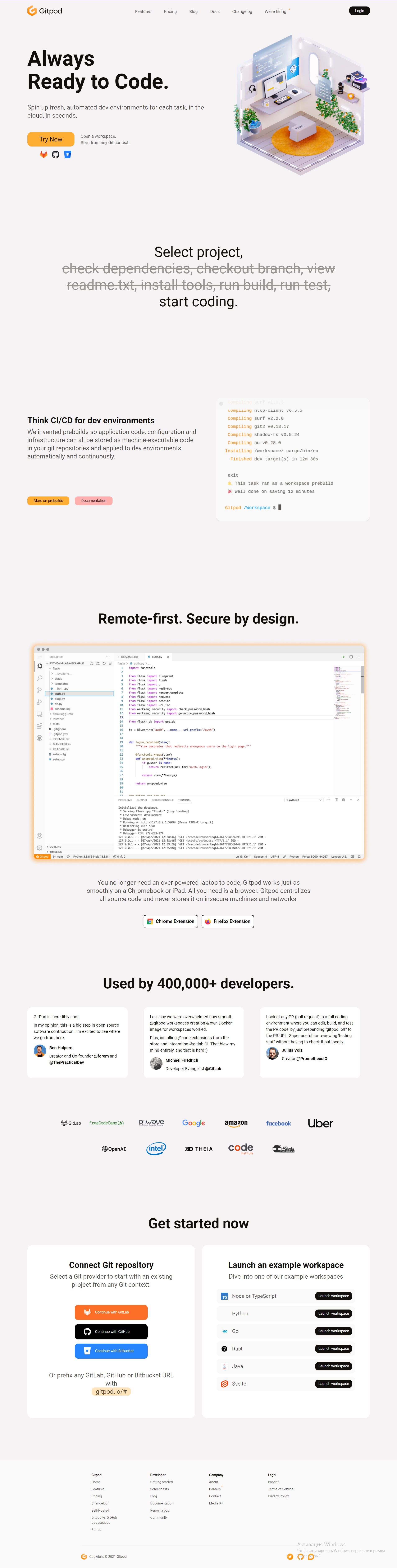397x1568 pixels.
Task: Click the Svelte icon in example list
Action: pyautogui.click(x=225, y=1383)
